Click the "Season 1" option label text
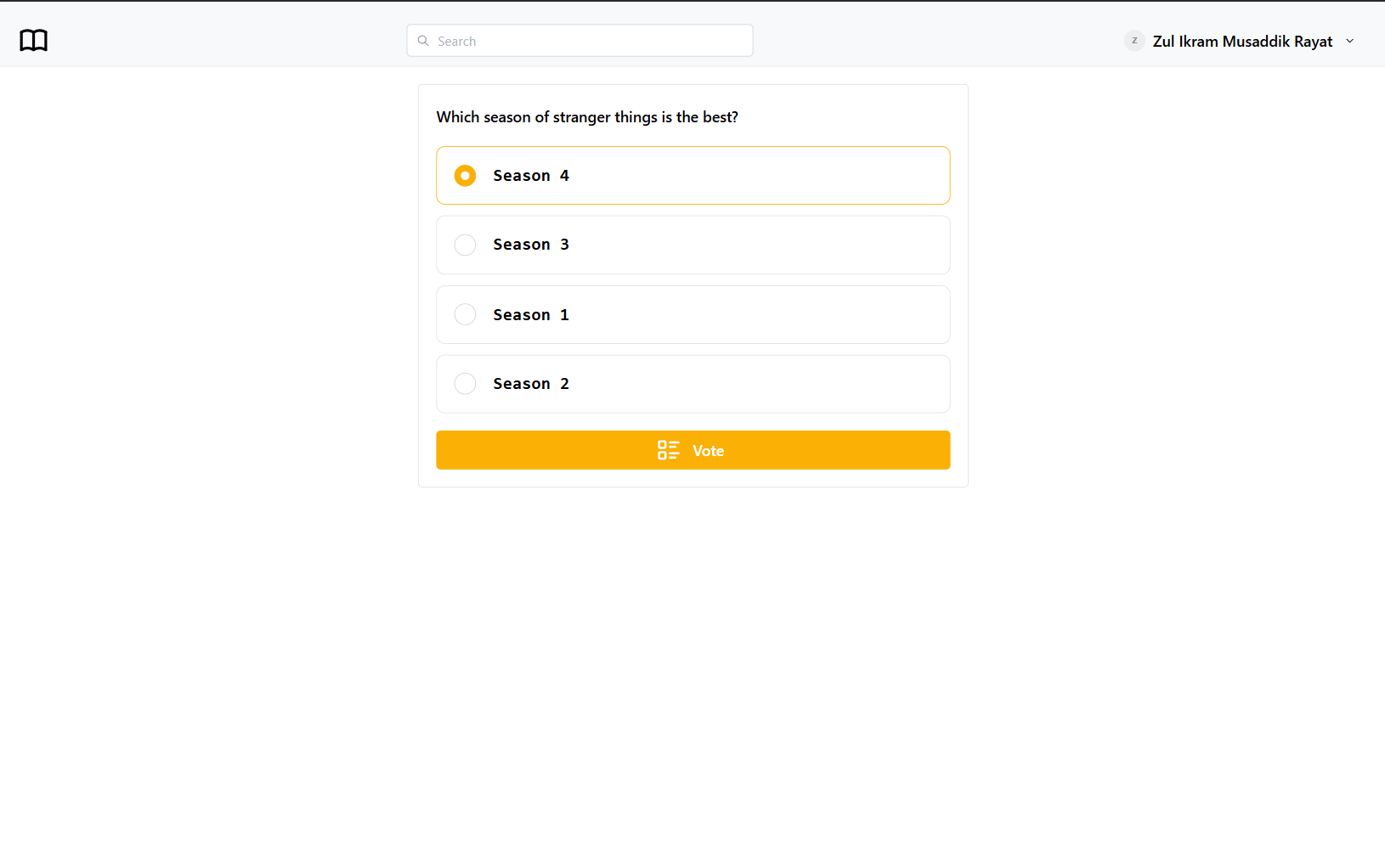 coord(531,315)
